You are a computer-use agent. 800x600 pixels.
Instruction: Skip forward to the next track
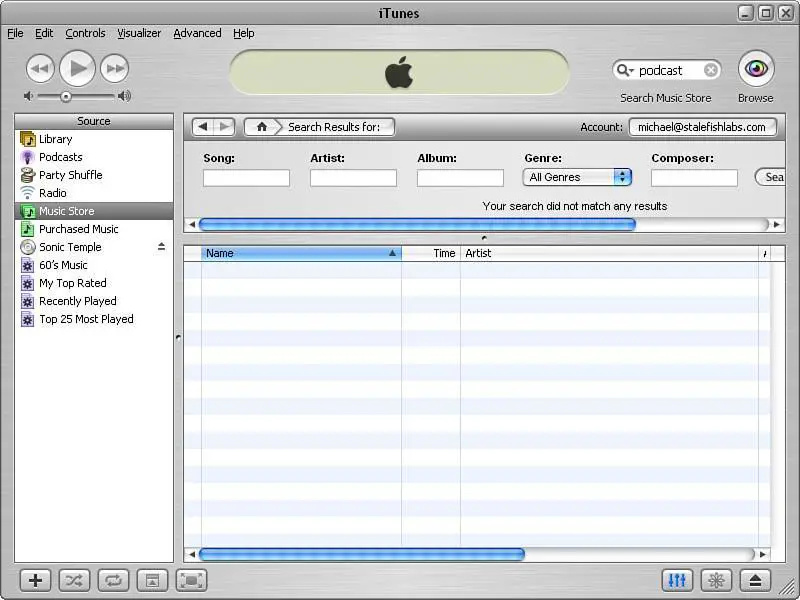click(115, 68)
